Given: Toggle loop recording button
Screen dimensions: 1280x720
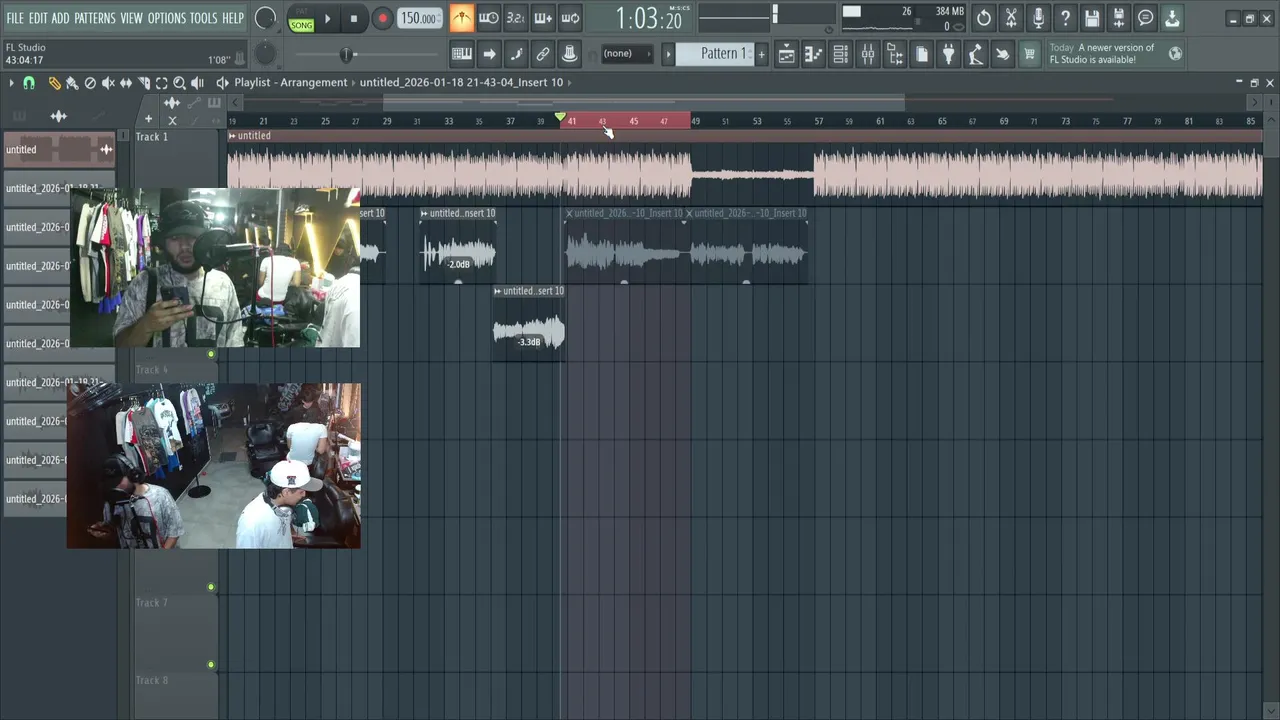Looking at the screenshot, I should pyautogui.click(x=570, y=18).
